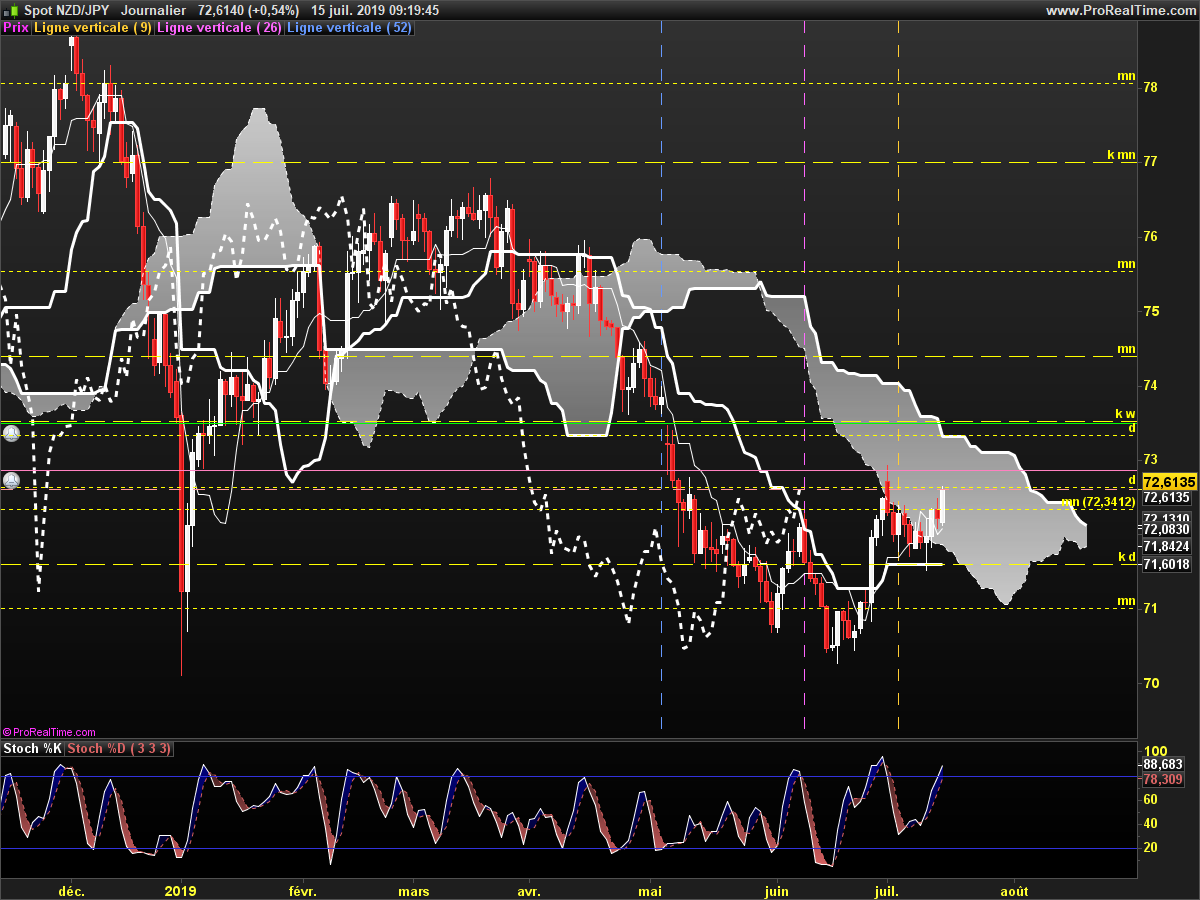Click the 'k mn' level label near 77
The height and width of the screenshot is (900, 1200).
tap(1121, 155)
